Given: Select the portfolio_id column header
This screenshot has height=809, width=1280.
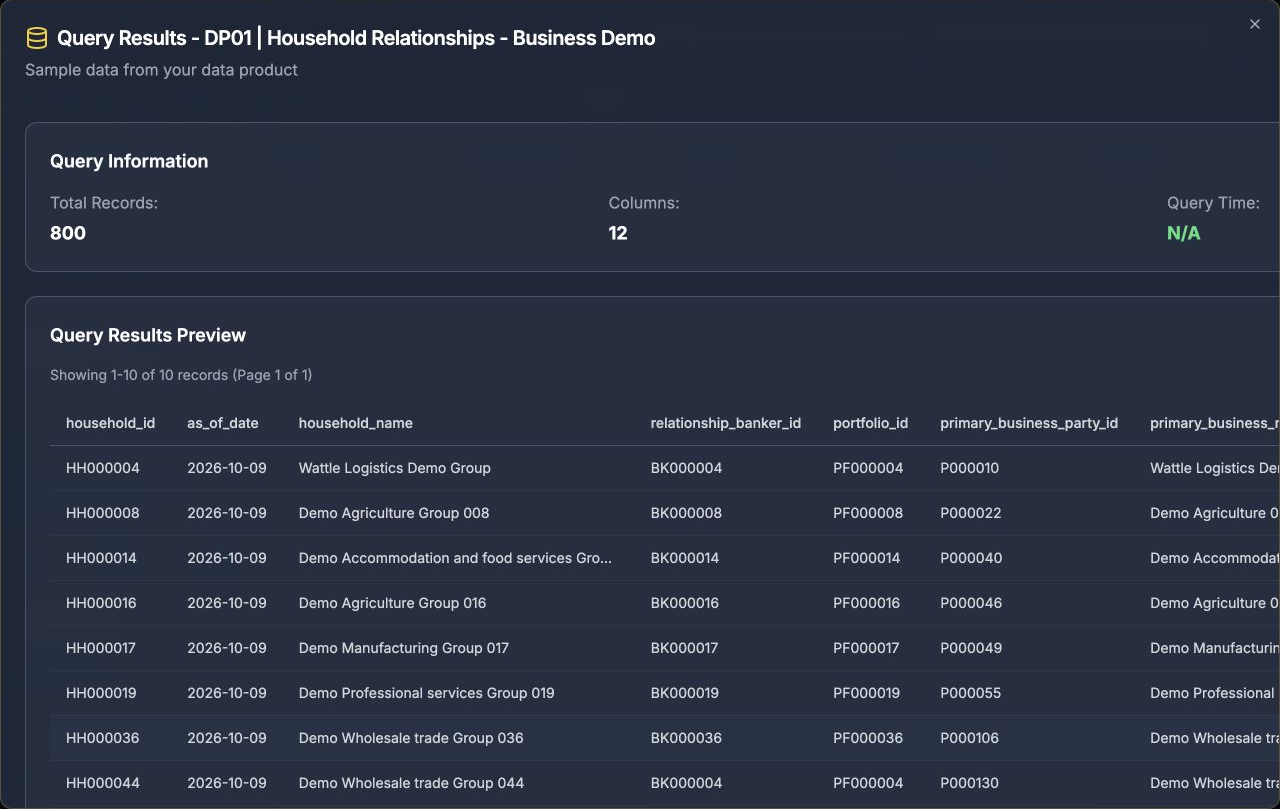Looking at the screenshot, I should [x=871, y=423].
